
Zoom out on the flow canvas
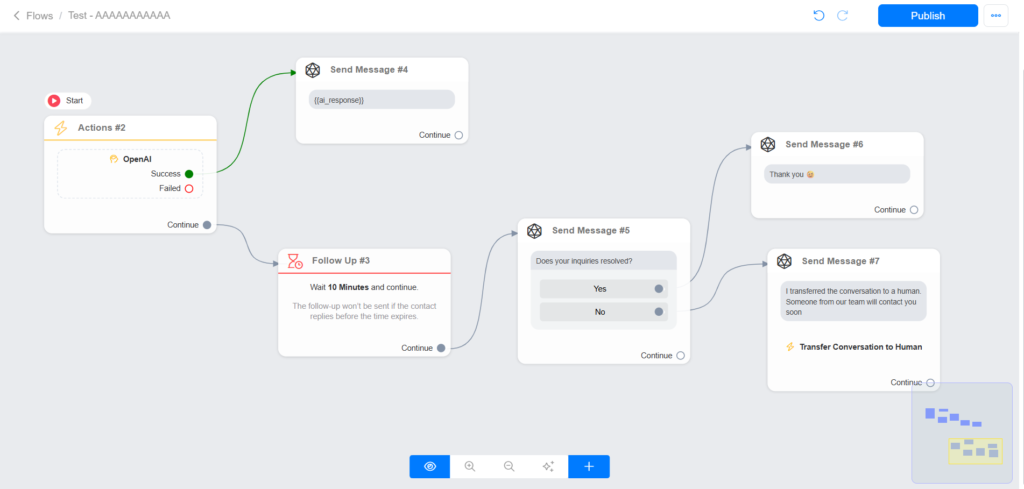point(509,466)
